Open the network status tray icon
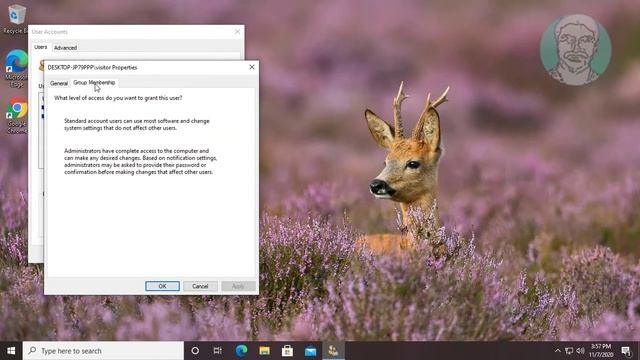 pos(569,351)
